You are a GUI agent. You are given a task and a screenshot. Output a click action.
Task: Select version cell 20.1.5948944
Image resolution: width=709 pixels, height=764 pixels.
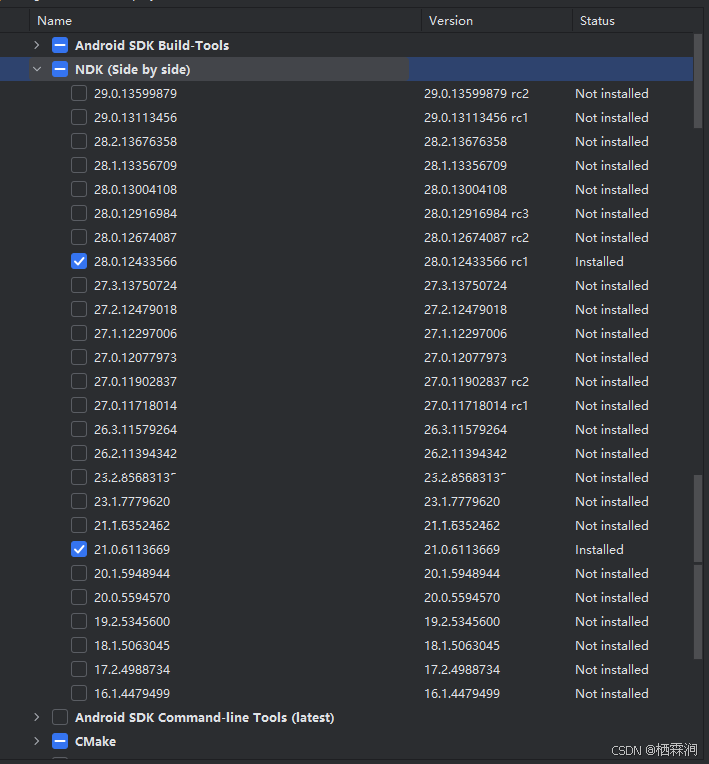(462, 573)
